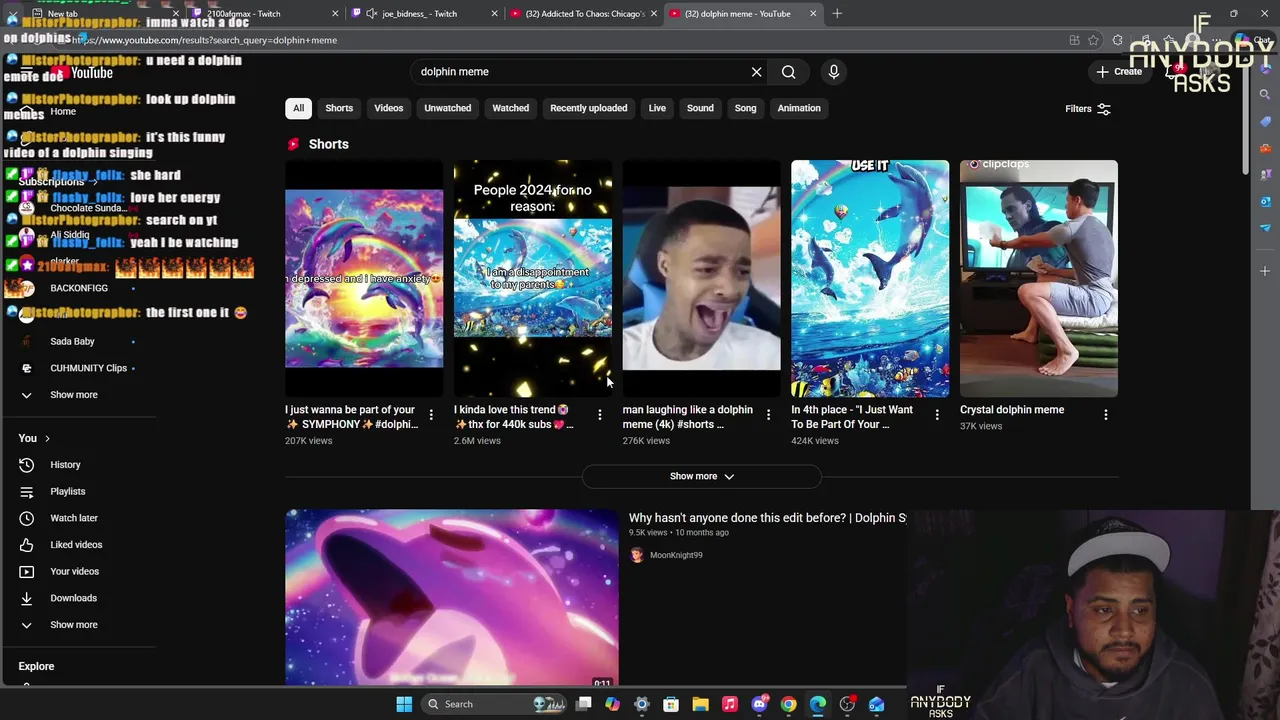Image resolution: width=1280 pixels, height=720 pixels.
Task: Launch Copilot from the taskbar
Action: tap(613, 704)
